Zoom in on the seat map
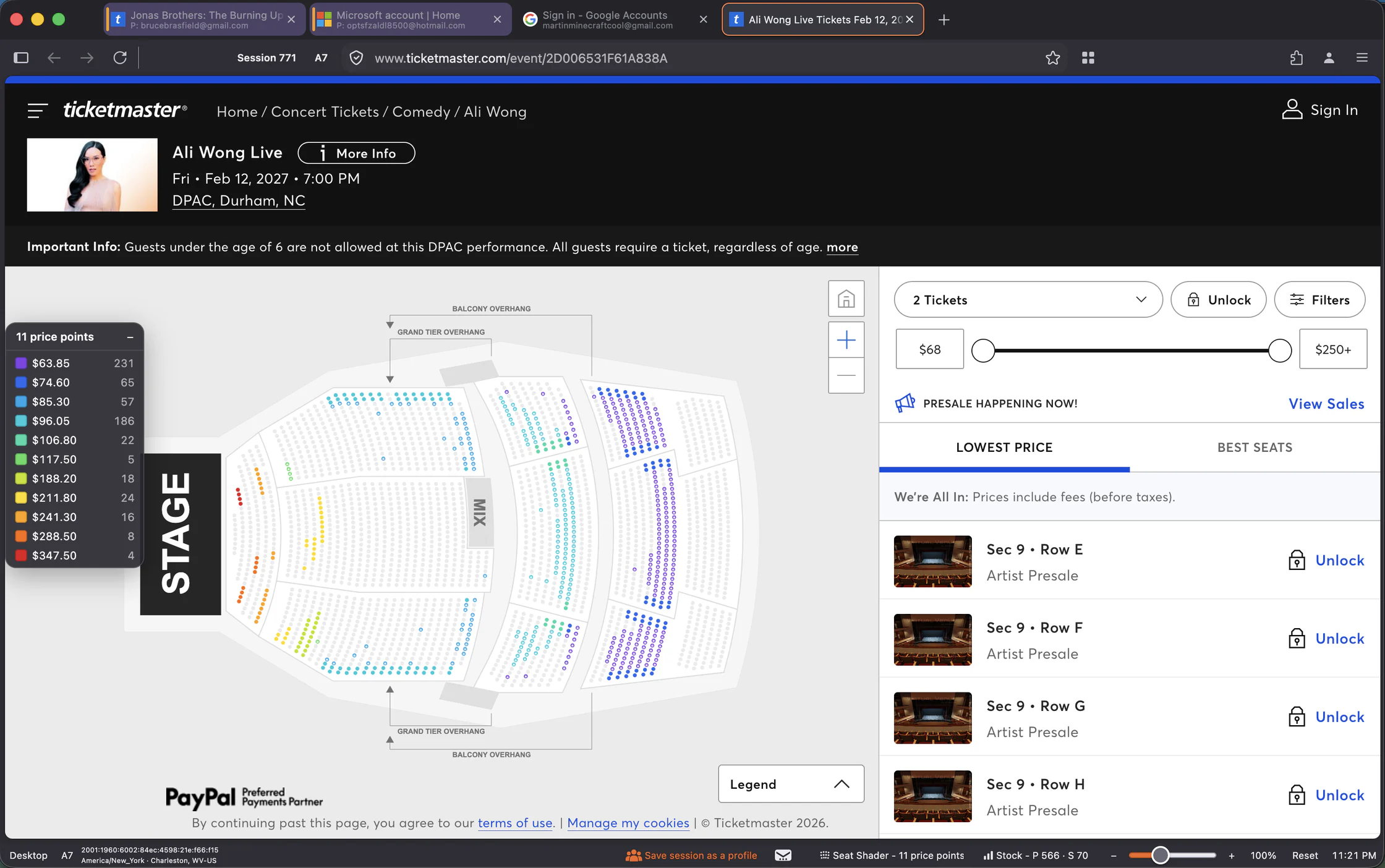 coord(846,339)
